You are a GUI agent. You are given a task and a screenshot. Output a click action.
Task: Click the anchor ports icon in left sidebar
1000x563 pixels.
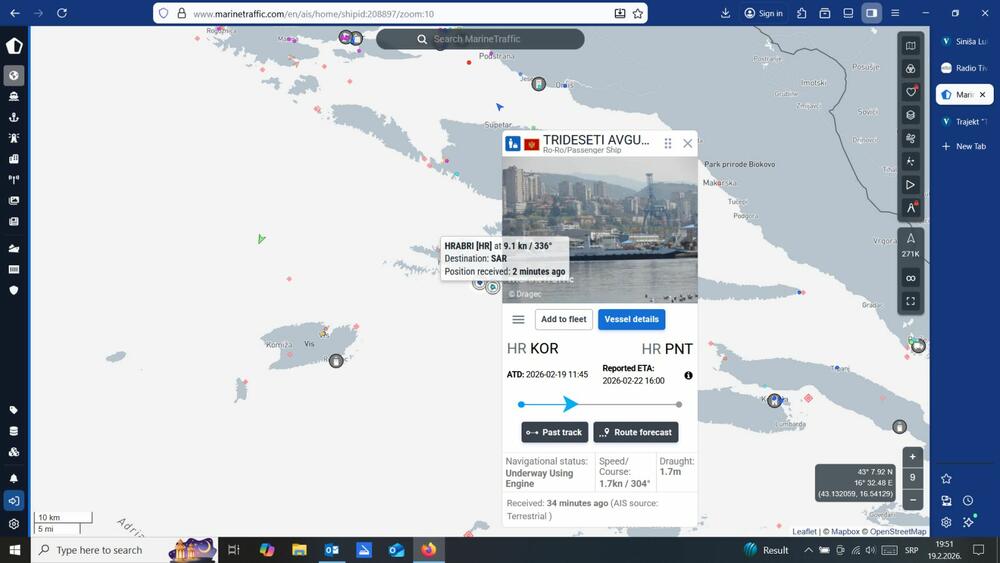point(14,117)
